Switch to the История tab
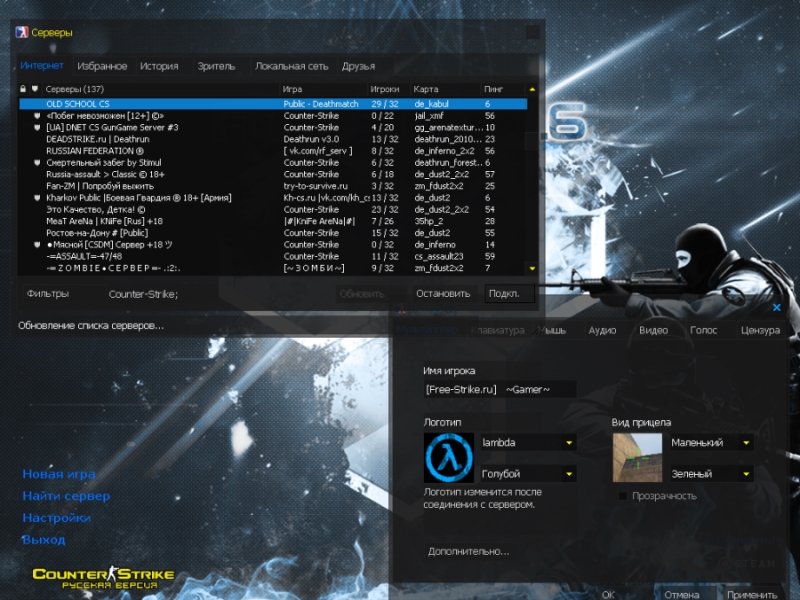Image resolution: width=800 pixels, height=600 pixels. tap(159, 66)
